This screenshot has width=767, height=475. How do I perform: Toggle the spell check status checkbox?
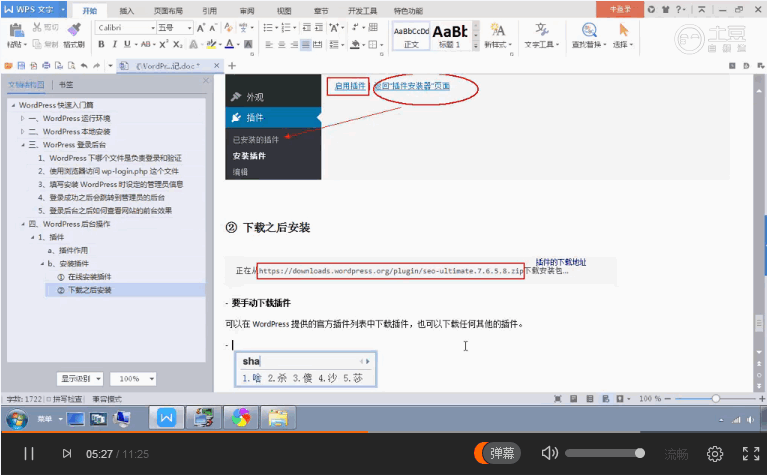pyautogui.click(x=48, y=399)
